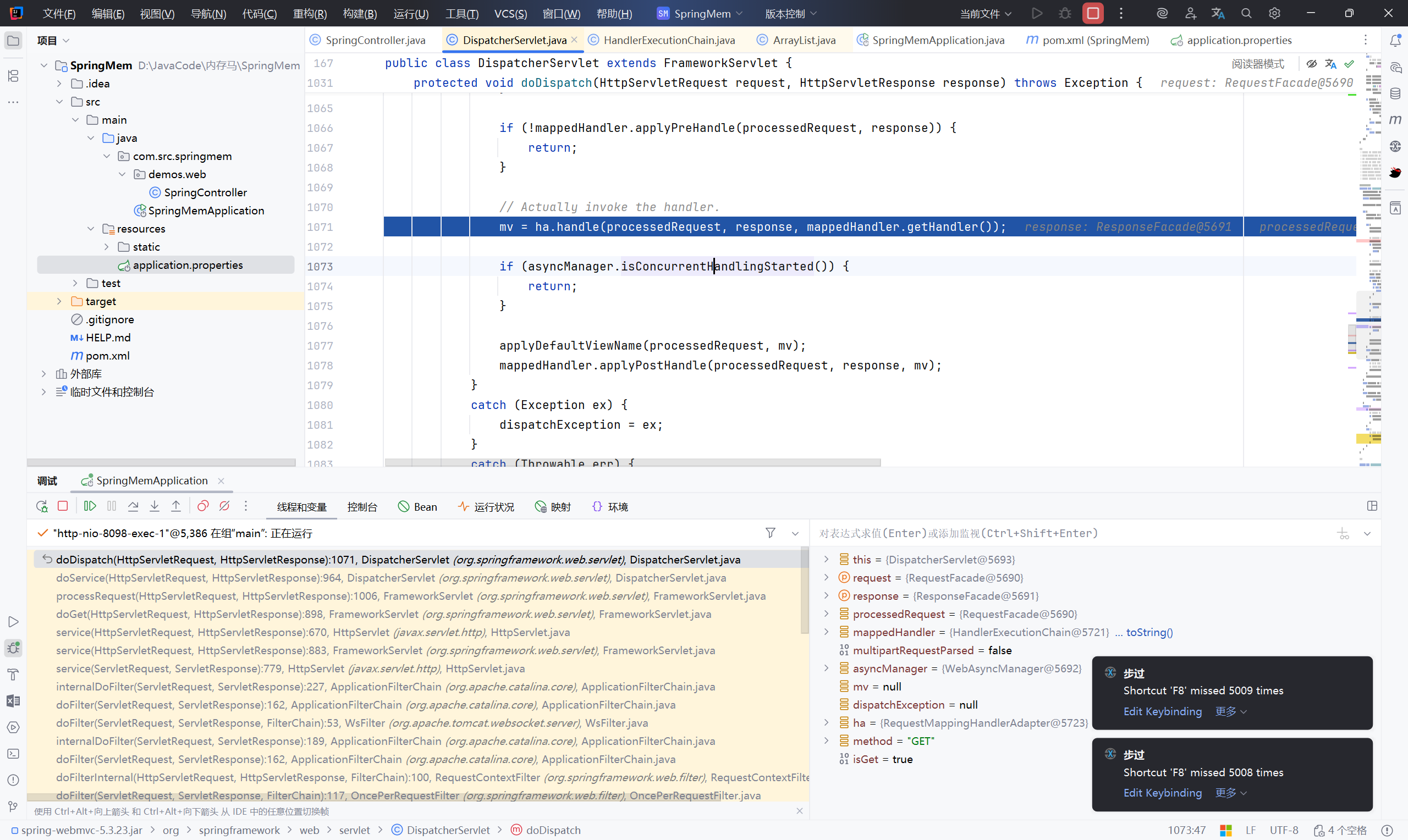Open the 控制台 console tab in debugger

(x=362, y=507)
